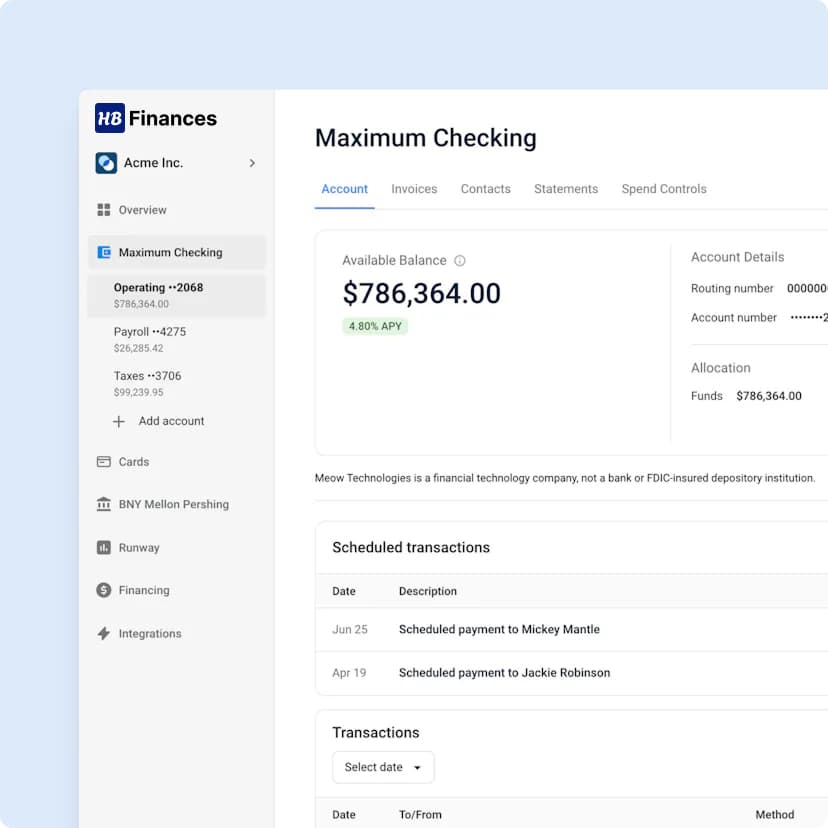Click the Maximum Checking wallet icon
The width and height of the screenshot is (828, 828).
(104, 252)
